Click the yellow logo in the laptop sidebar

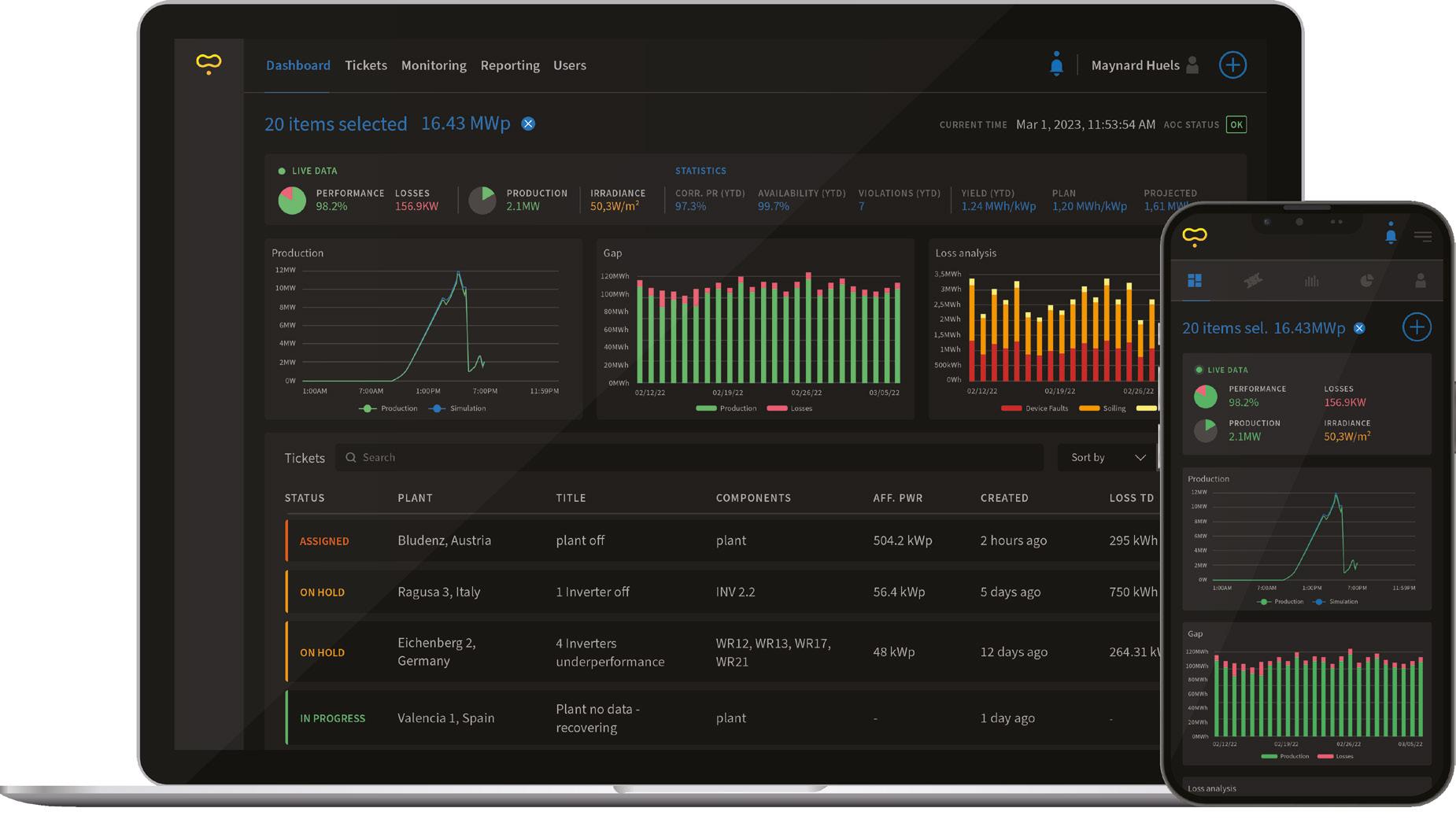coord(209,64)
